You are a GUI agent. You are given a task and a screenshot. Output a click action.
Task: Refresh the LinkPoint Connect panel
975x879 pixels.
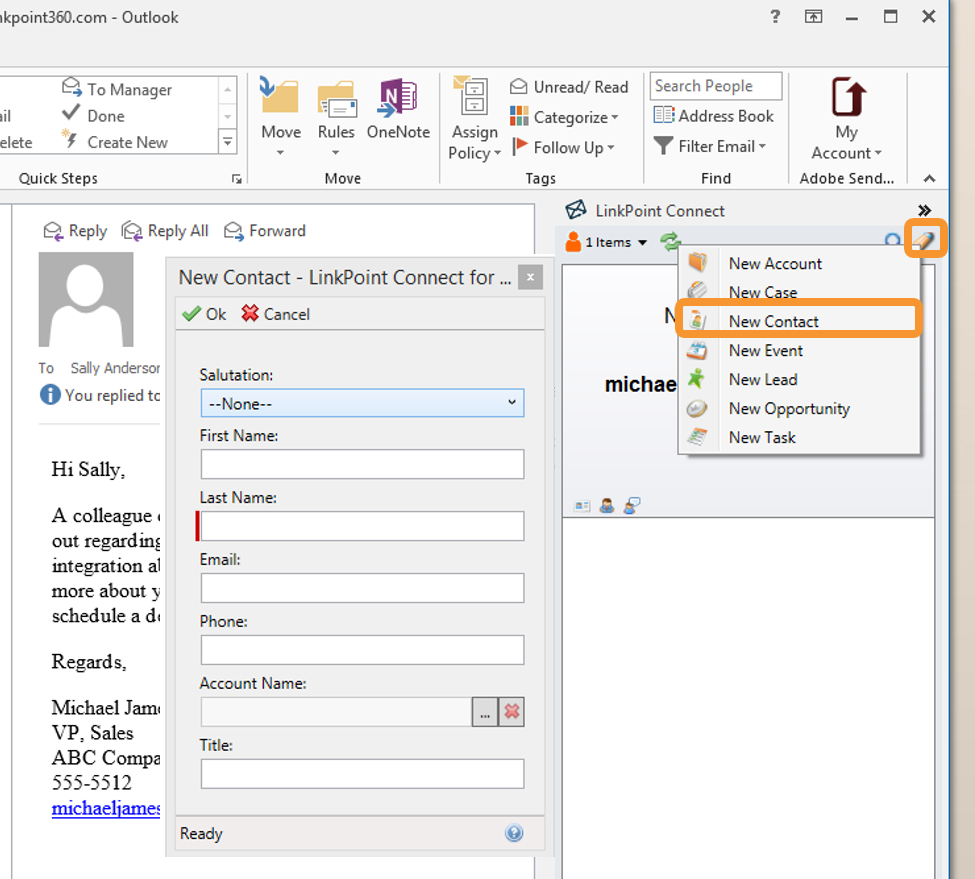(670, 242)
